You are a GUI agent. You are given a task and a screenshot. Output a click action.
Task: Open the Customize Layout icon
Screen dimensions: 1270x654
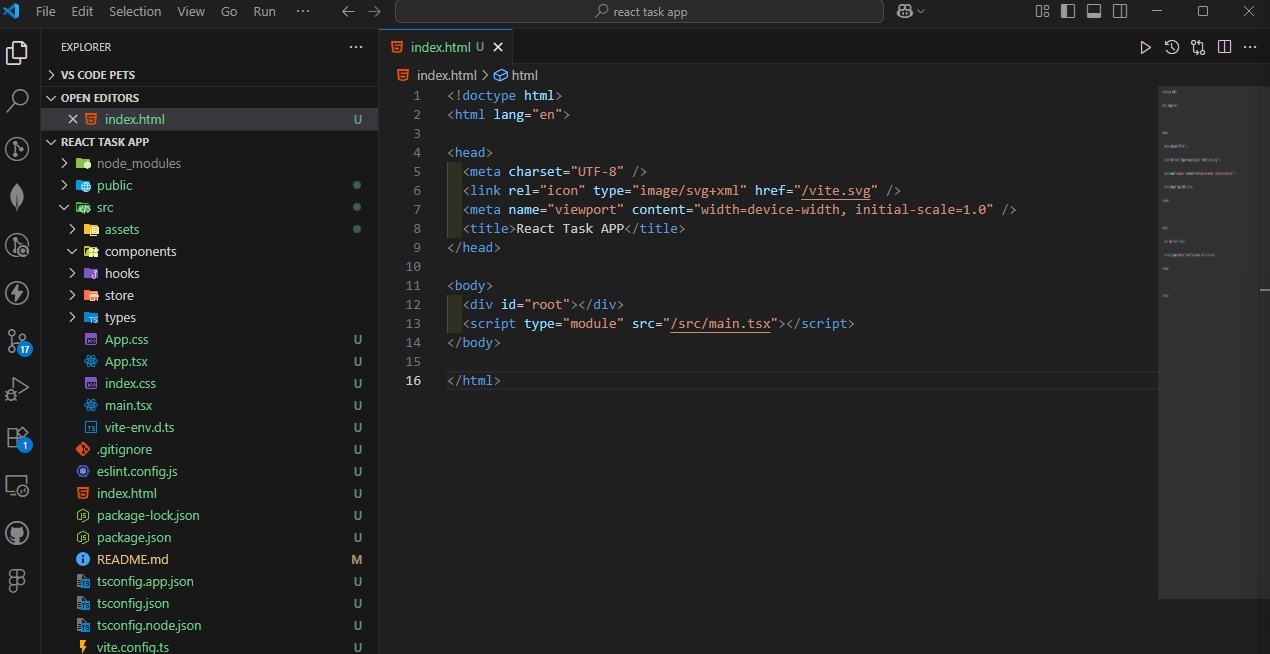coord(1042,12)
